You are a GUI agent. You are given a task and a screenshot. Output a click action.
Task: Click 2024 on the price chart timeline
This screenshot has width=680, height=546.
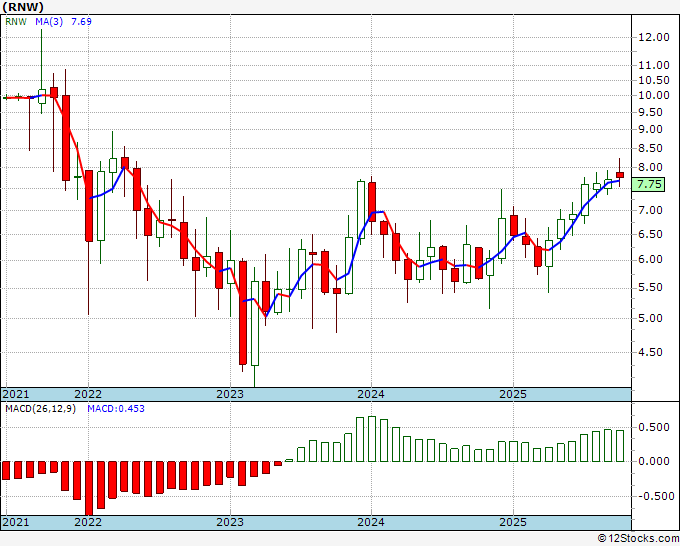[x=371, y=394]
